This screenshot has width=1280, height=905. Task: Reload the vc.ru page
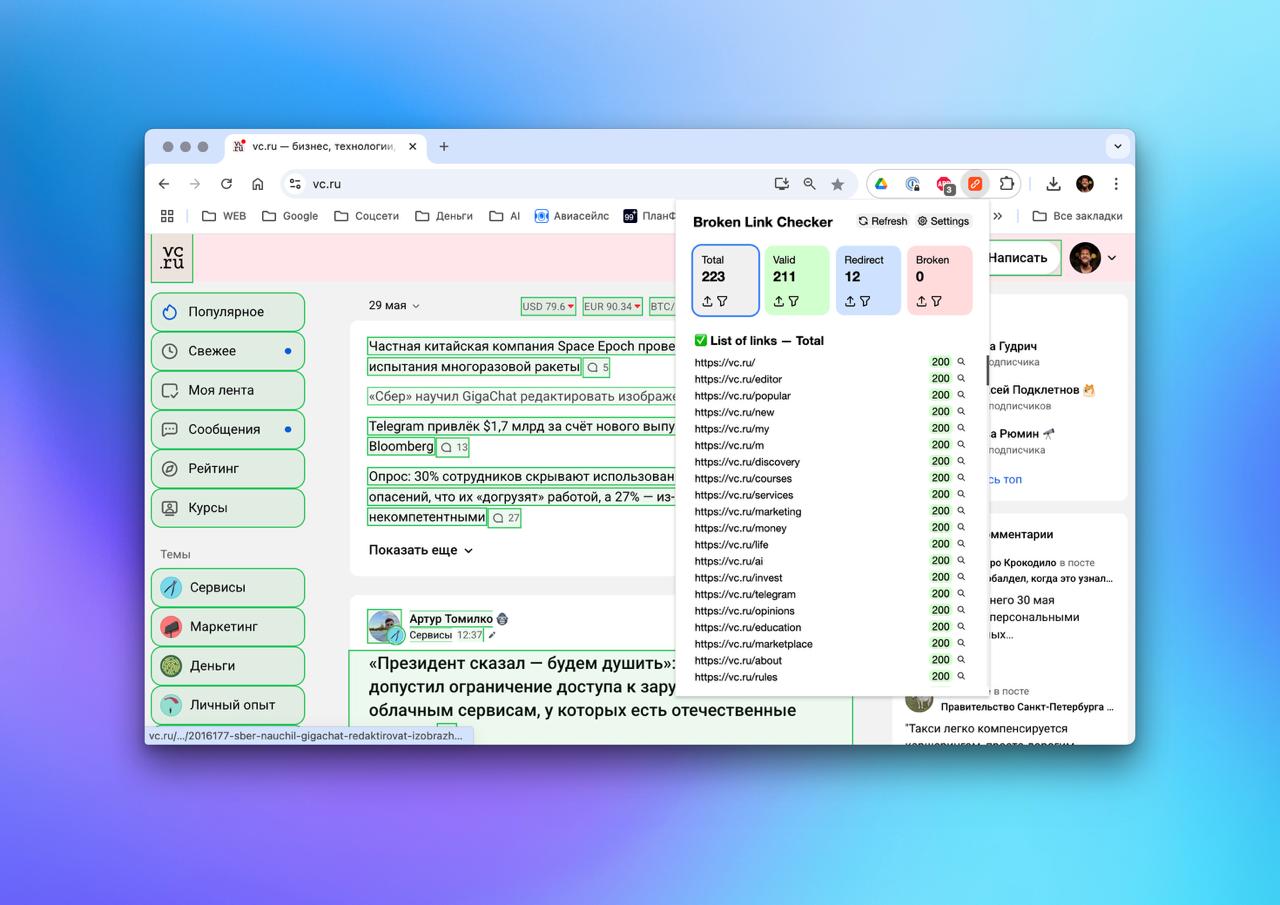click(226, 184)
